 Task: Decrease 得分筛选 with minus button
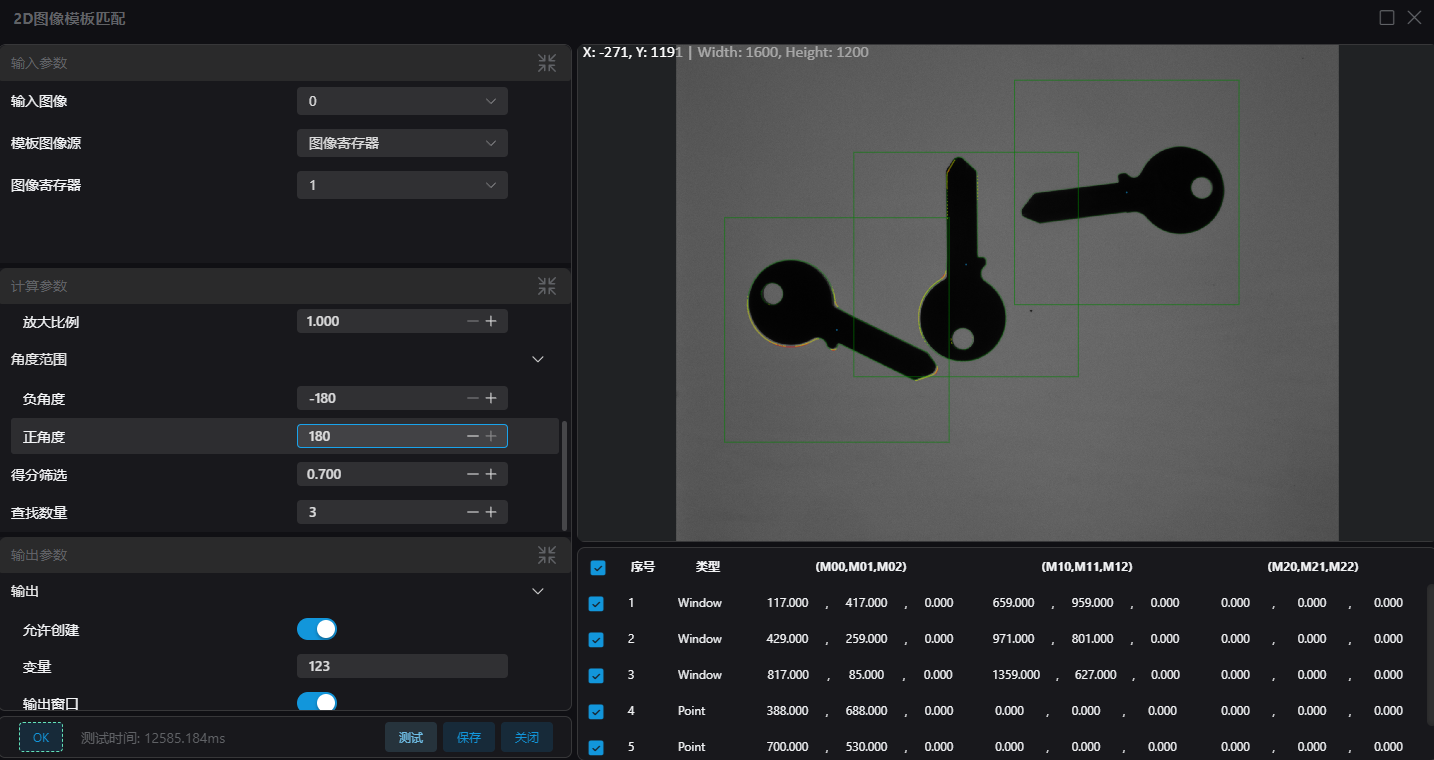[473, 474]
